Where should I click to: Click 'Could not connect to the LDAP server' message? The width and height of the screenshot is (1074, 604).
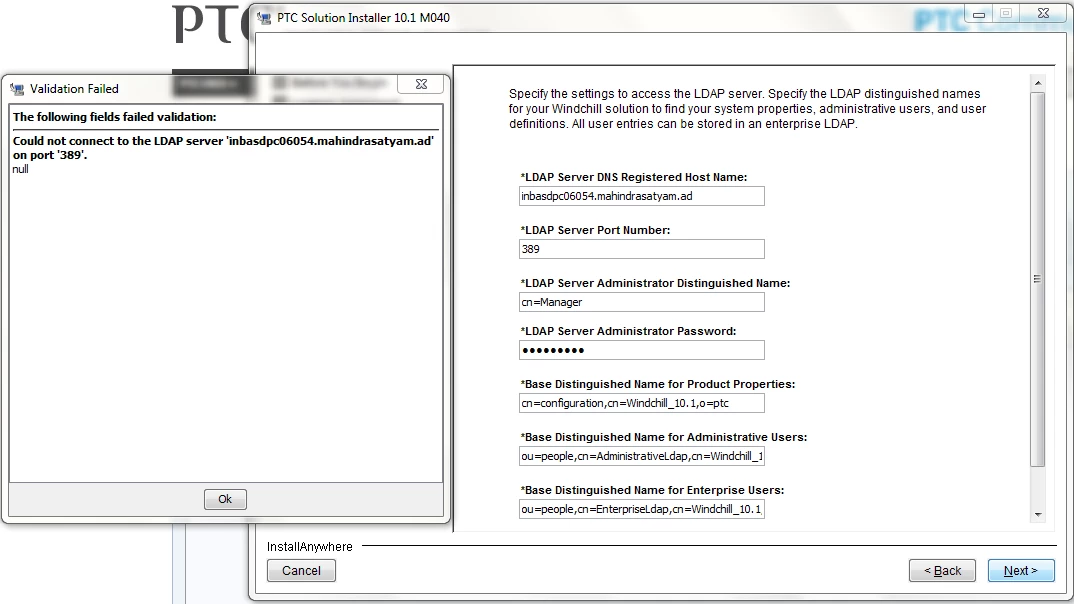click(223, 148)
